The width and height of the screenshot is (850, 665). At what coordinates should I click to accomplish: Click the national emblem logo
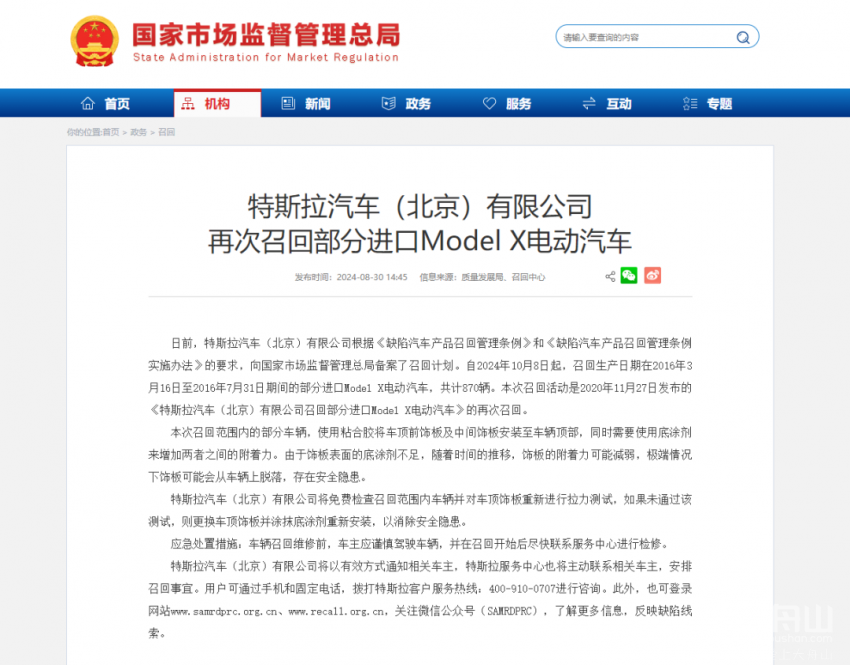click(95, 41)
